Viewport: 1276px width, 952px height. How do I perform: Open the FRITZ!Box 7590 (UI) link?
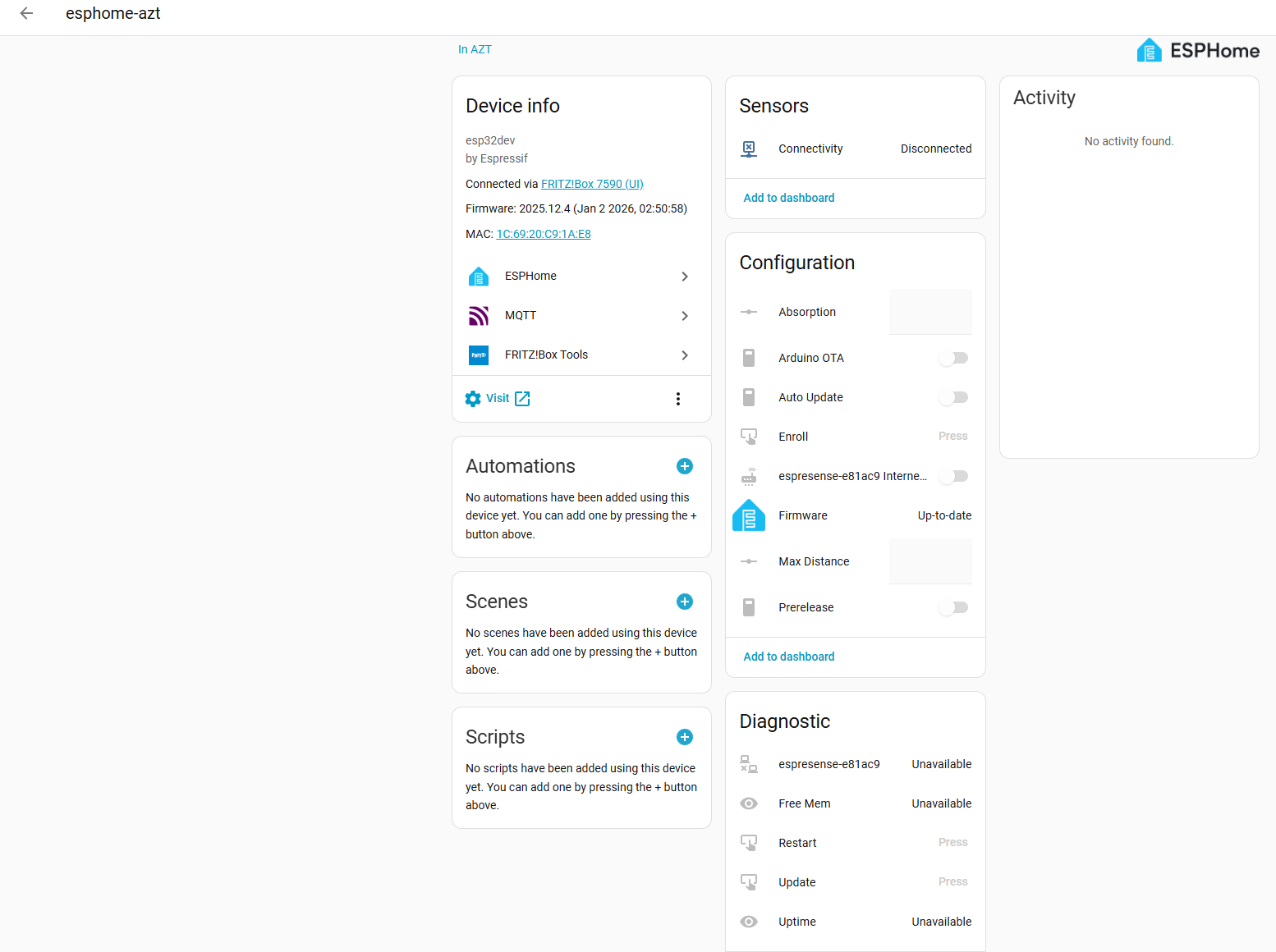coord(592,184)
